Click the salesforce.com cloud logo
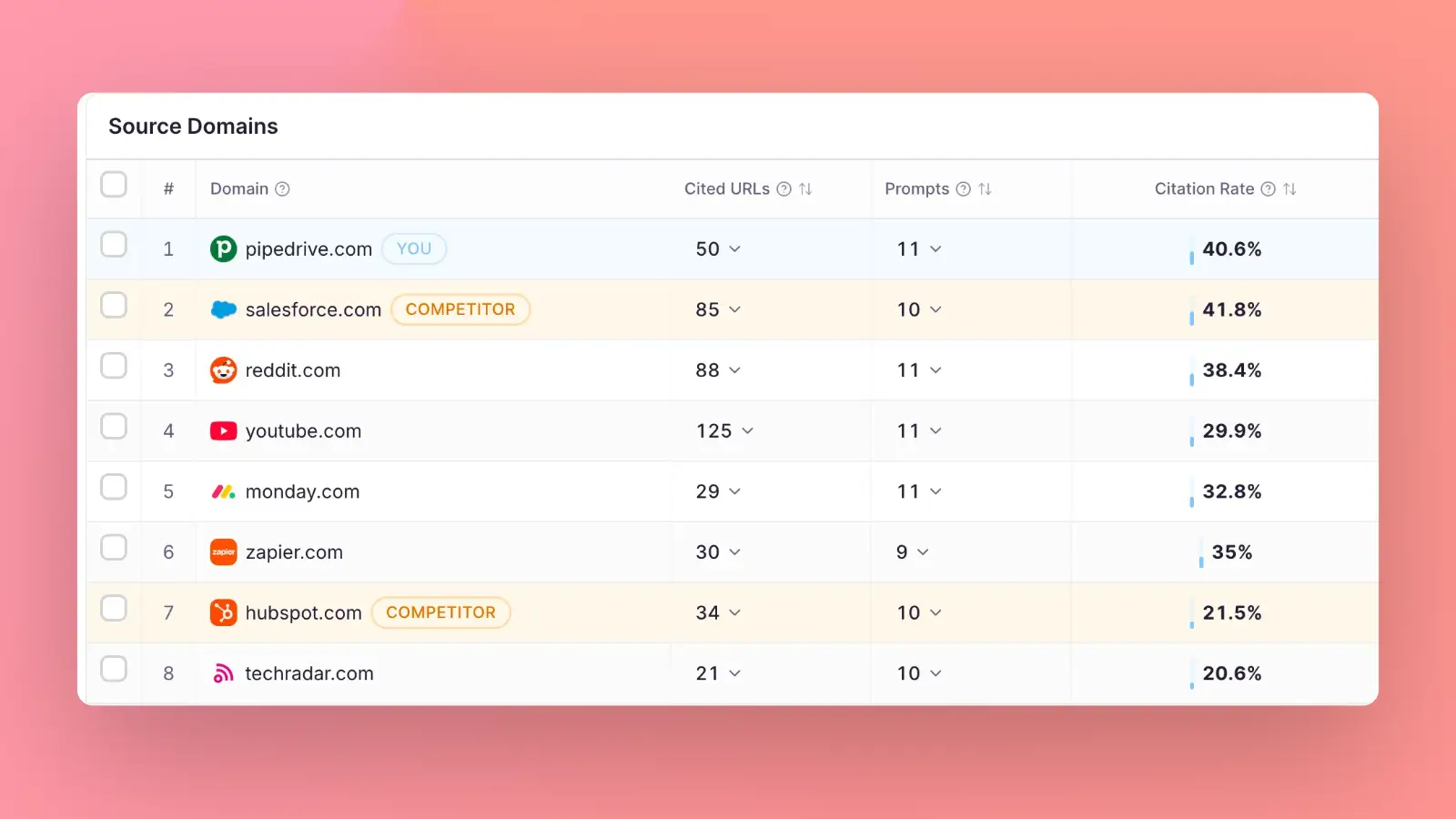Viewport: 1456px width, 819px height. (x=223, y=309)
